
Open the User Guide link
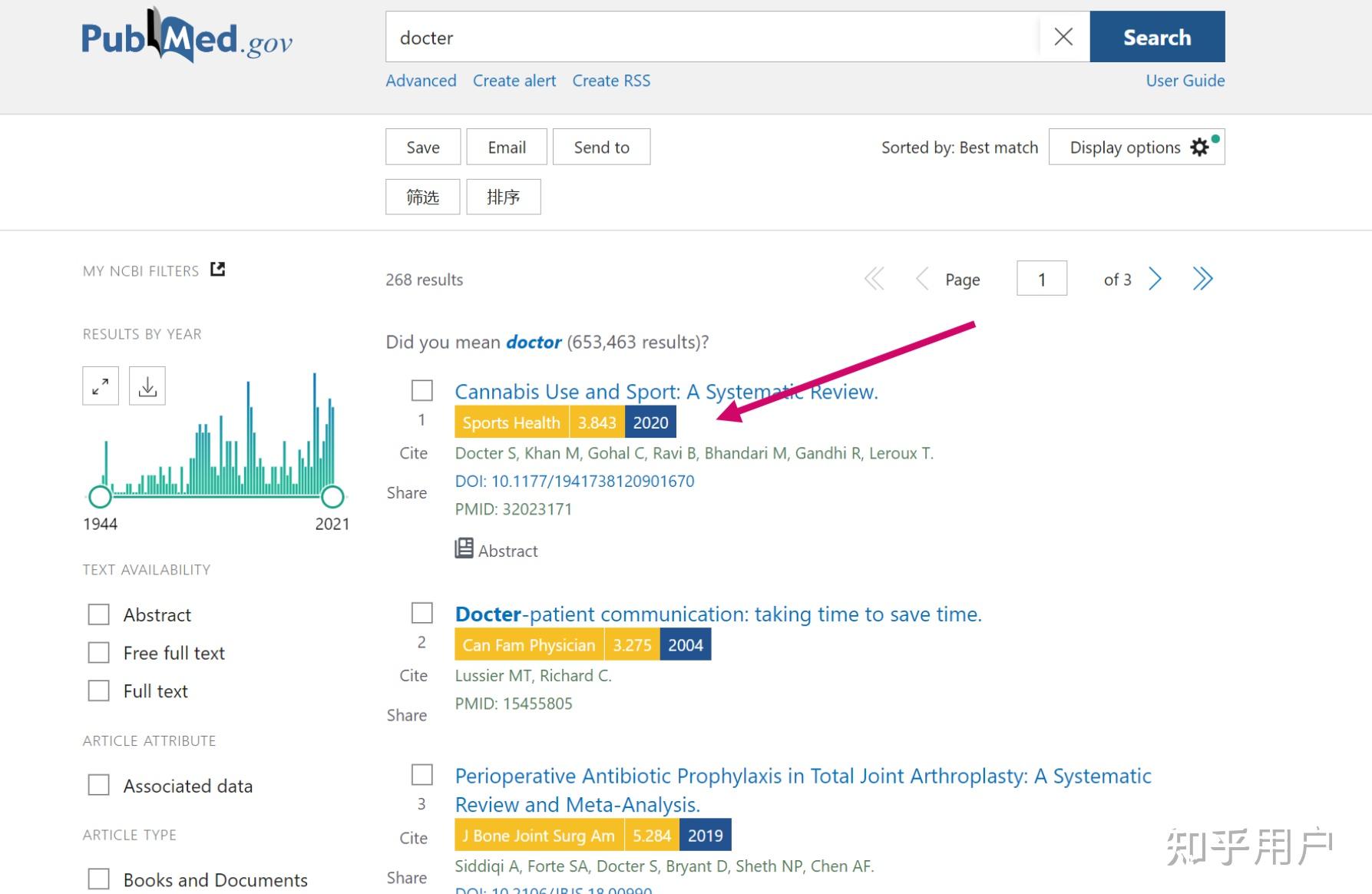coord(1185,81)
